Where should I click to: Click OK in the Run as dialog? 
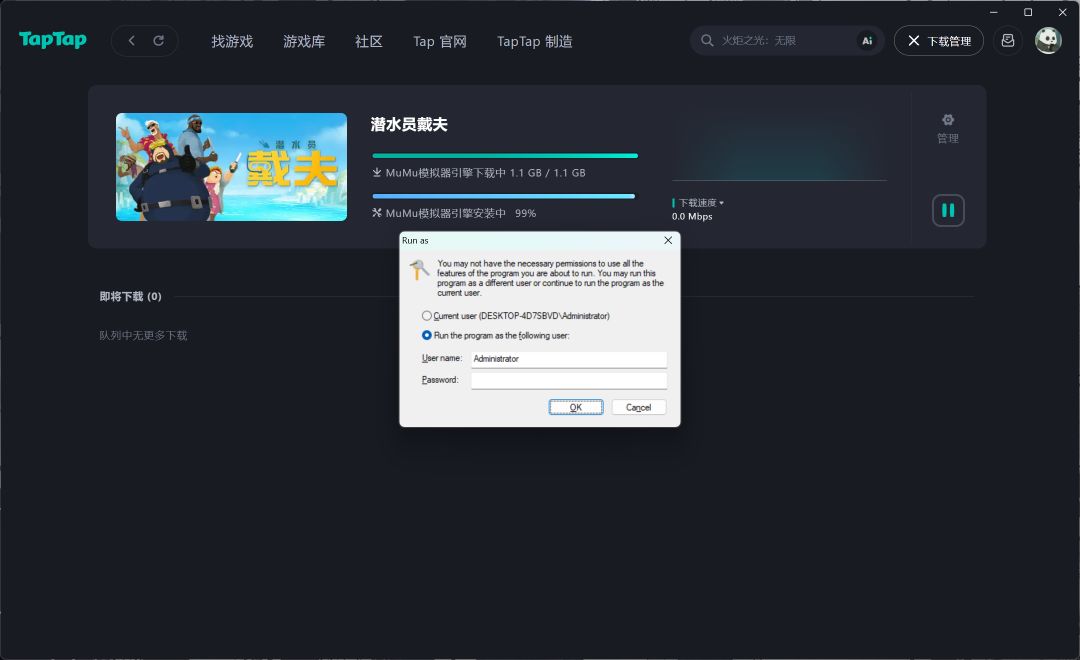(576, 407)
